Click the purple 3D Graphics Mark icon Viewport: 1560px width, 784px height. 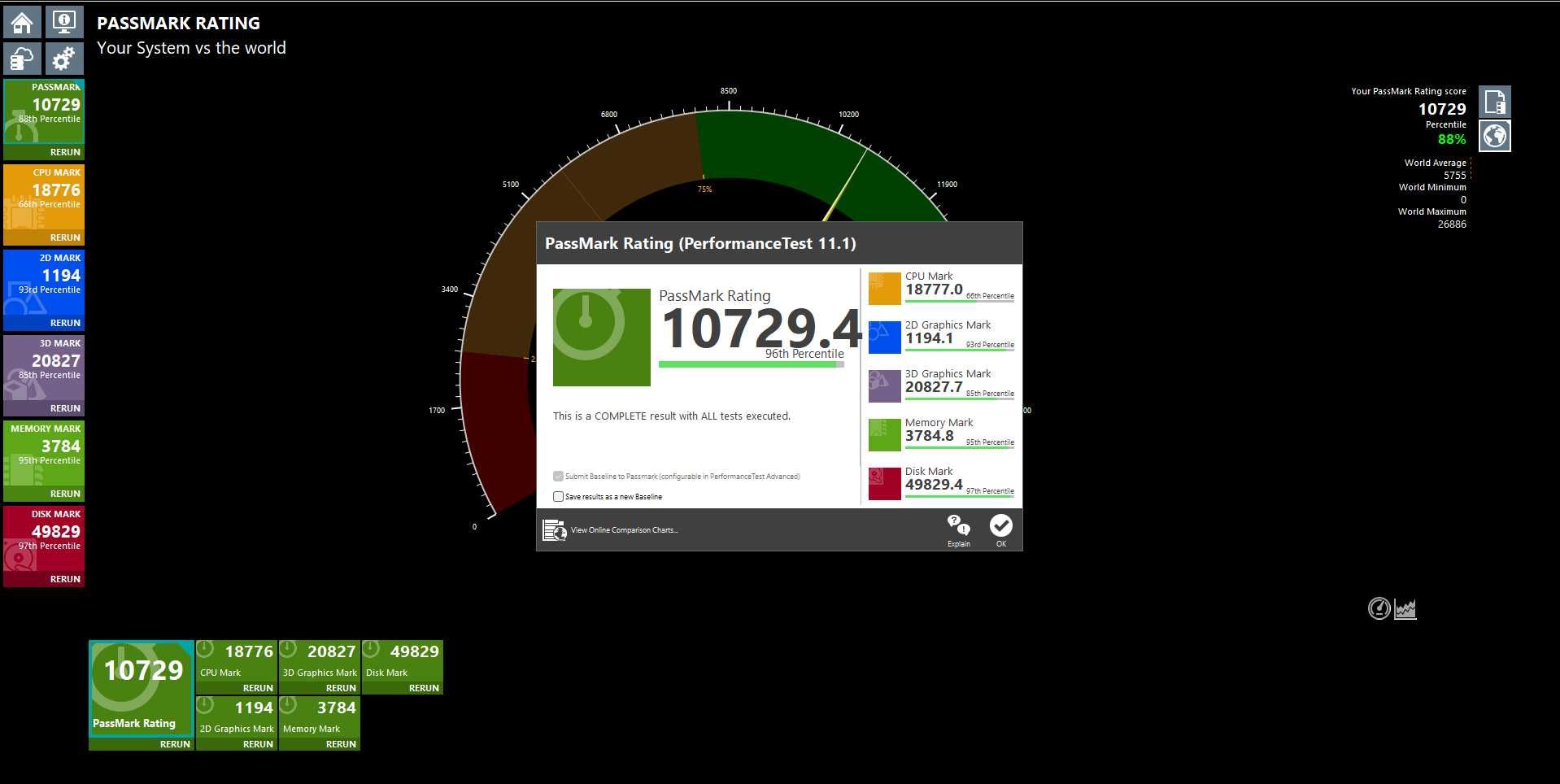[885, 386]
